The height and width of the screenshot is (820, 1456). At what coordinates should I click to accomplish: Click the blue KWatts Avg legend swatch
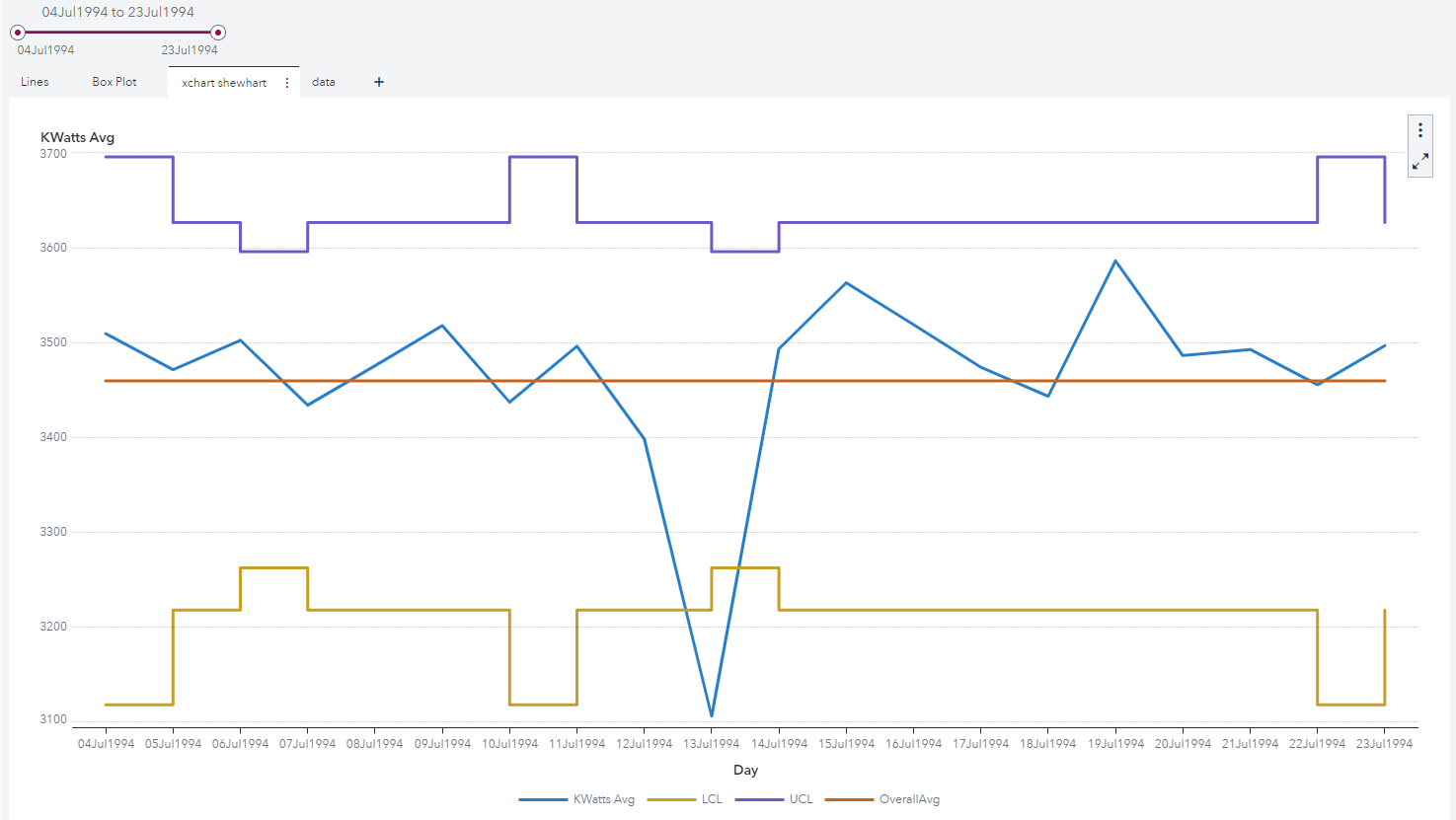[543, 799]
